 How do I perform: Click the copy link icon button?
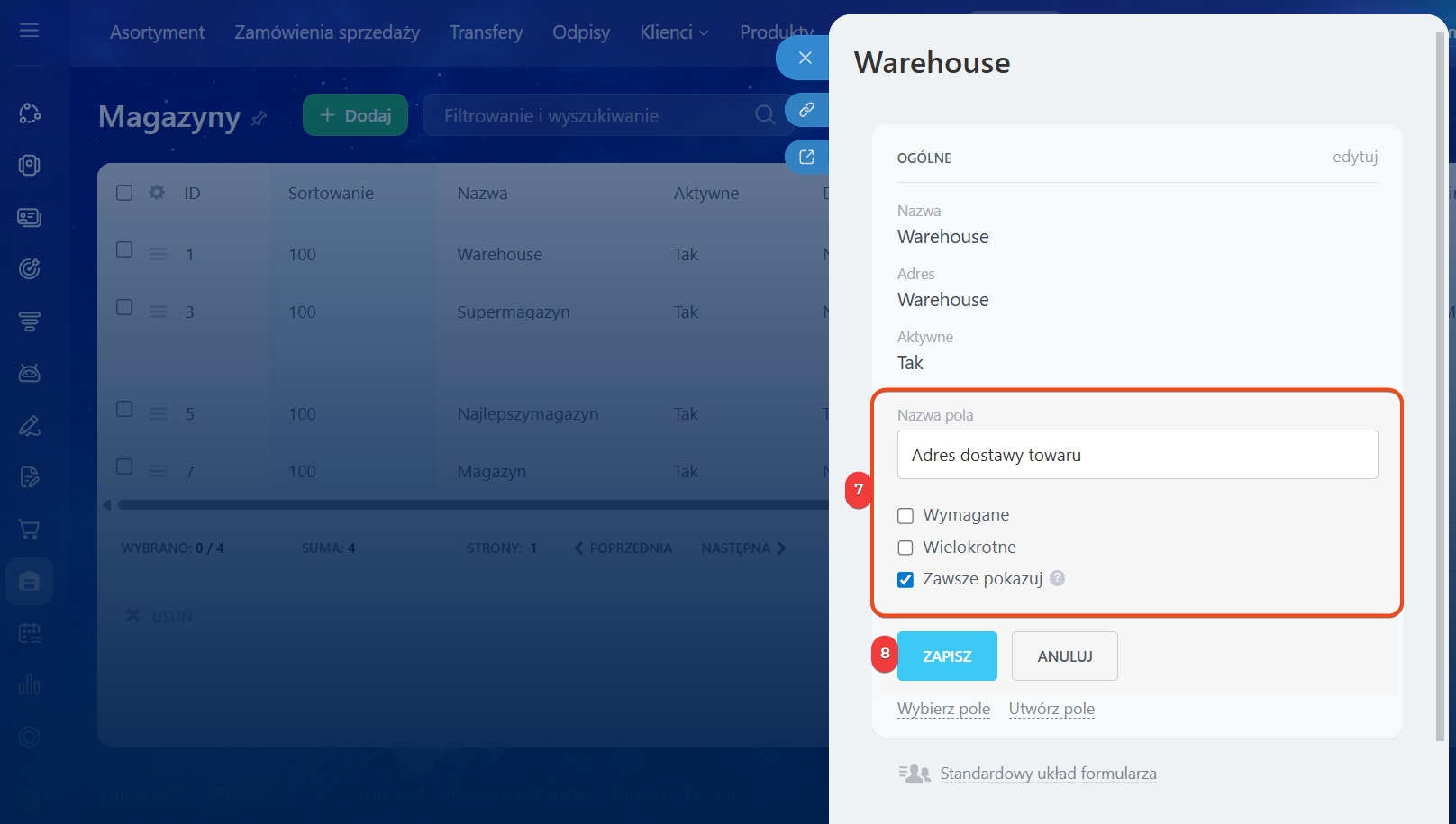pyautogui.click(x=806, y=110)
